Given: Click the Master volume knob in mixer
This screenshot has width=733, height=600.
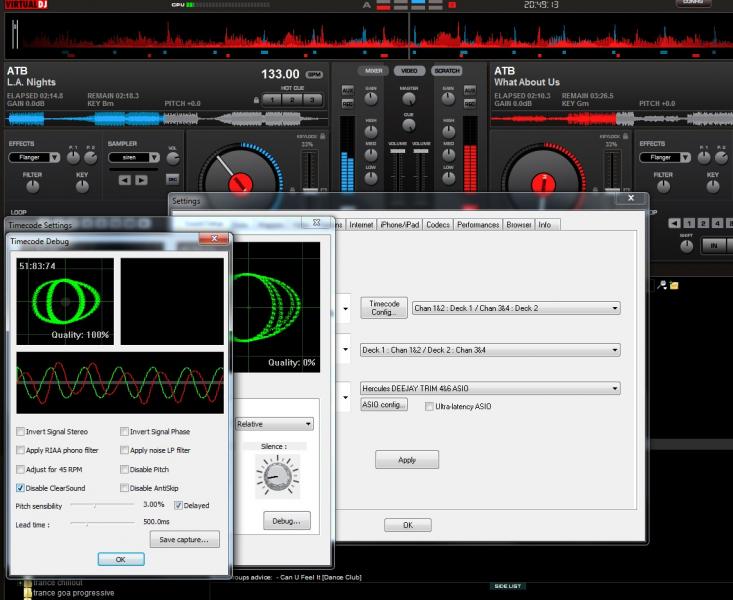Looking at the screenshot, I should (x=408, y=101).
